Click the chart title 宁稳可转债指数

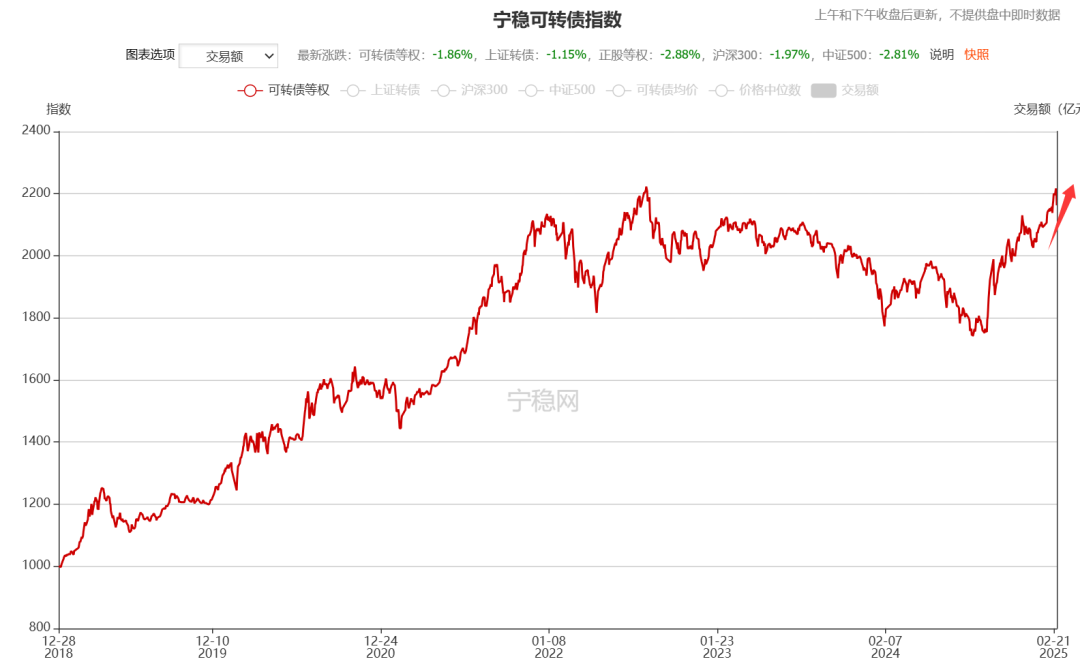pyautogui.click(x=557, y=19)
